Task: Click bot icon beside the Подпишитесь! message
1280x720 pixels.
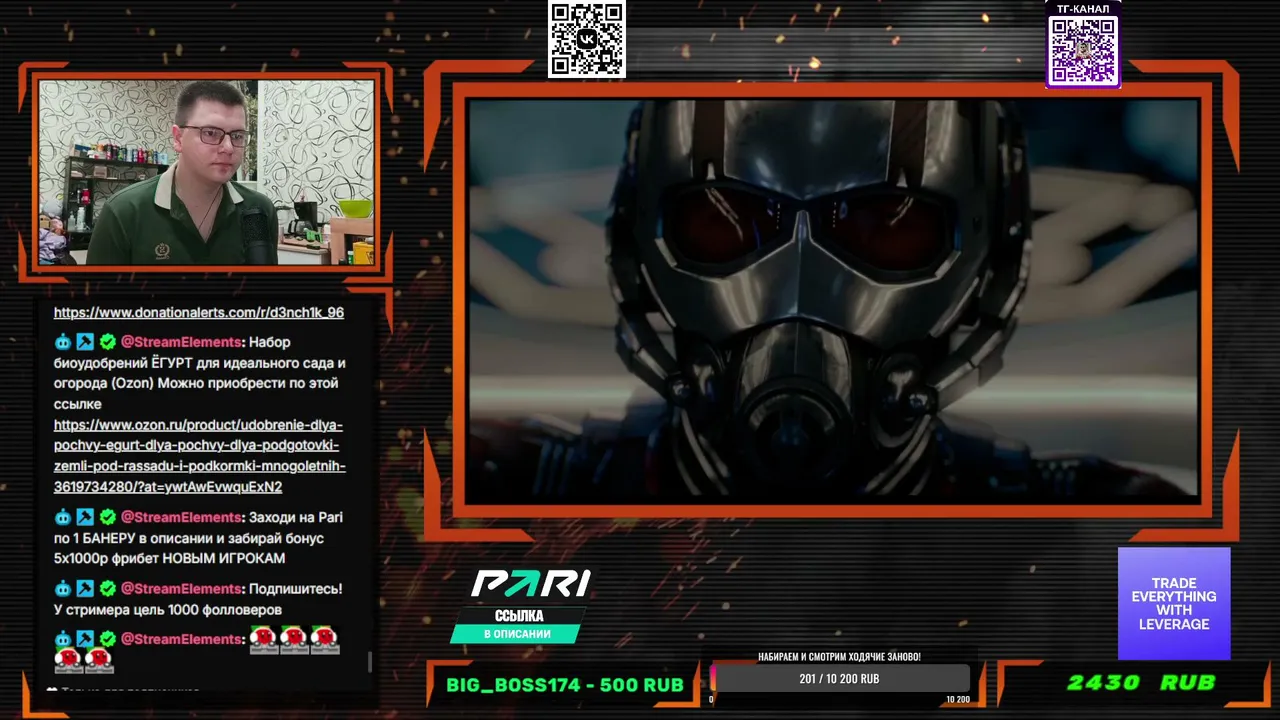Action: coord(63,589)
